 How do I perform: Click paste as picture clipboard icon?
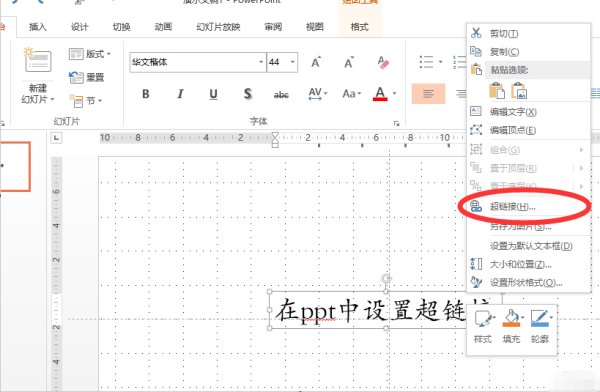[519, 91]
